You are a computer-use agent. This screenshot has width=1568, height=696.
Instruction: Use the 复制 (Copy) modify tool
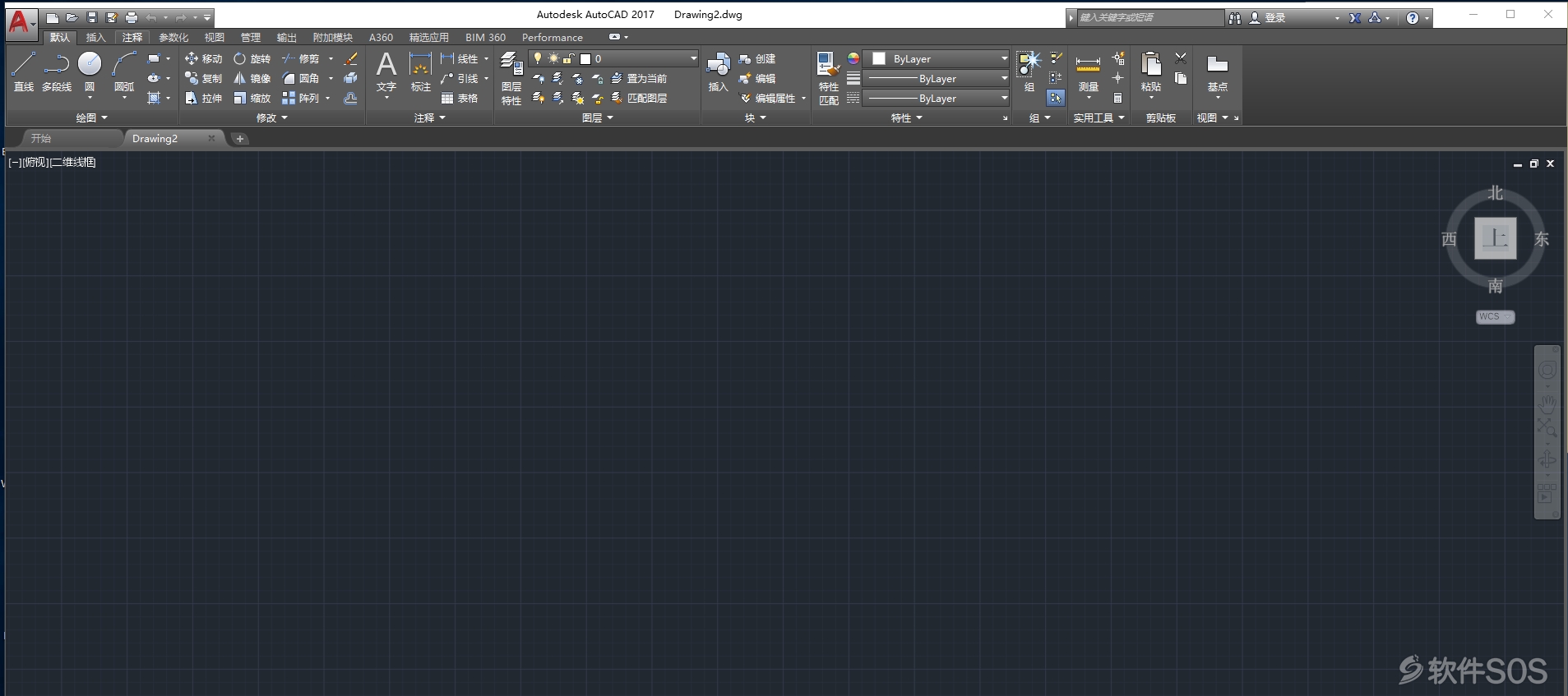203,78
